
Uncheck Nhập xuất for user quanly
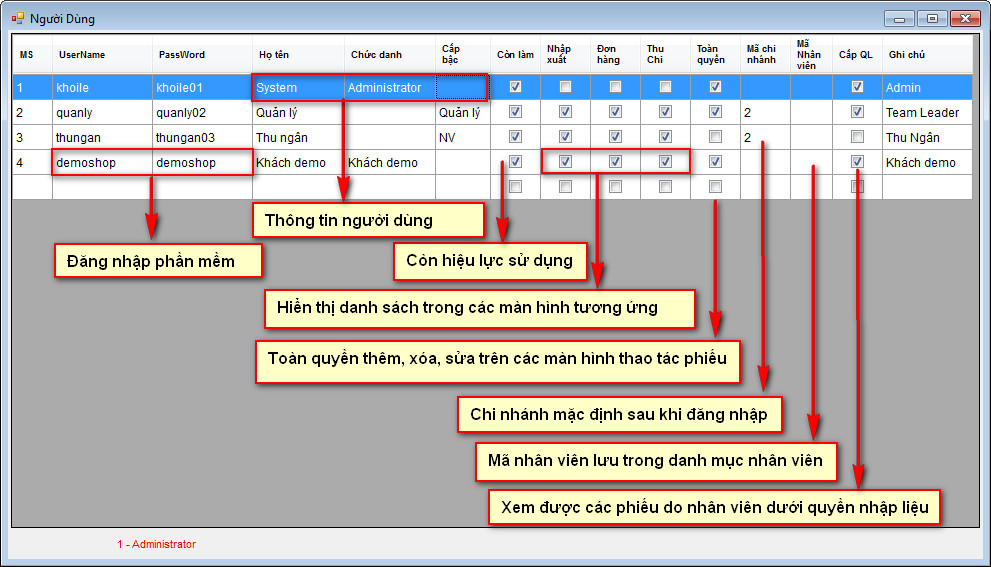point(565,112)
